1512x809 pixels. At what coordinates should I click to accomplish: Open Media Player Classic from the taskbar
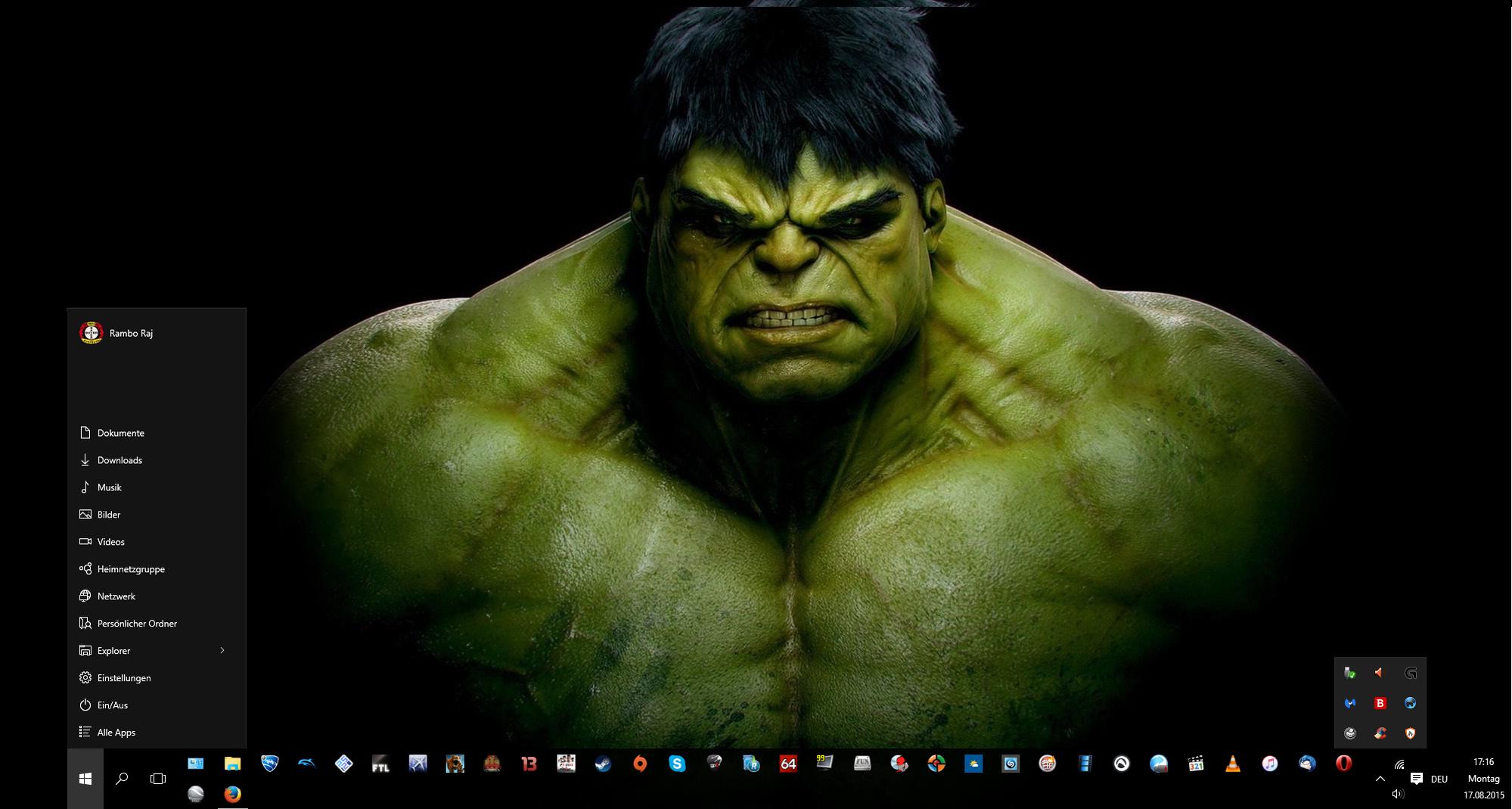click(1196, 764)
